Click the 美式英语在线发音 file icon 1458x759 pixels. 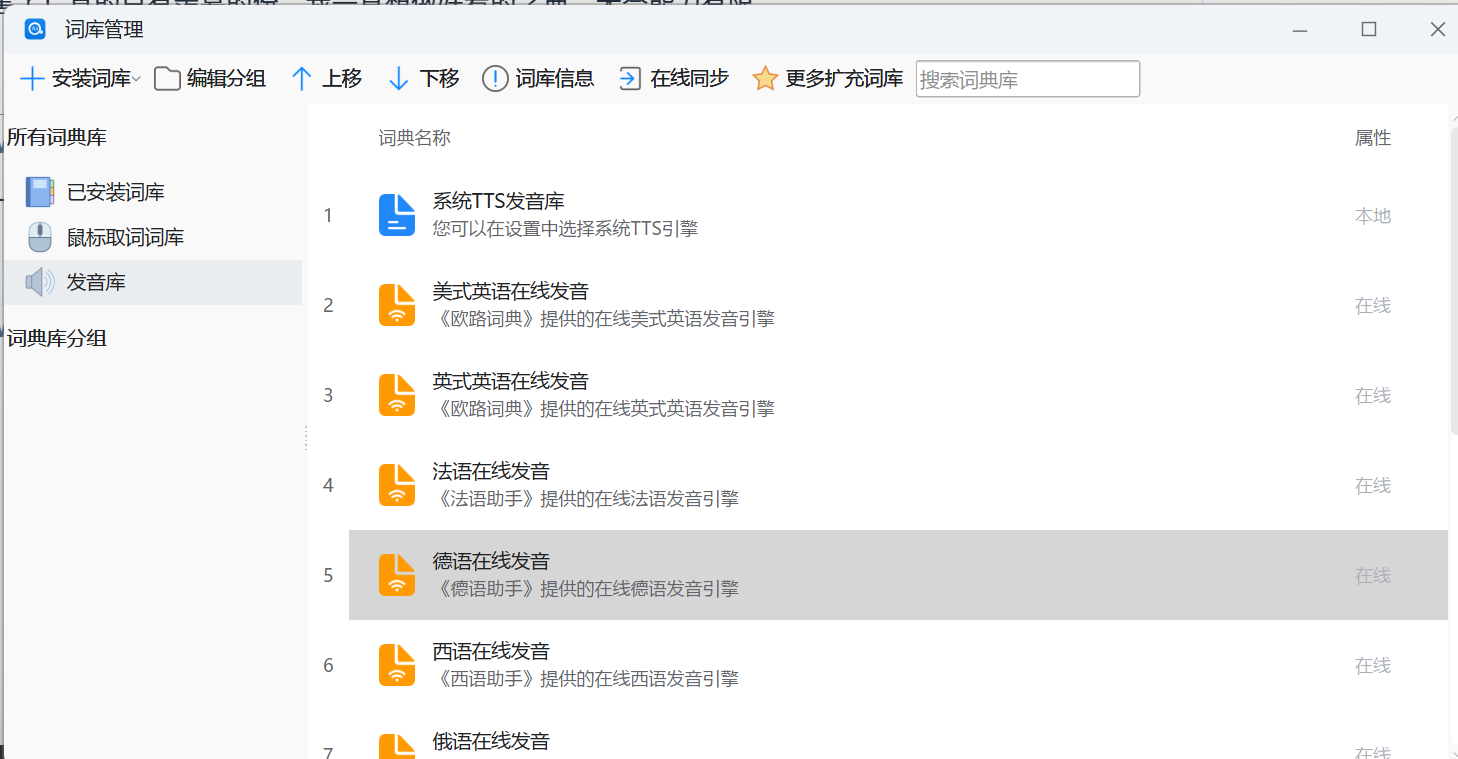point(397,305)
